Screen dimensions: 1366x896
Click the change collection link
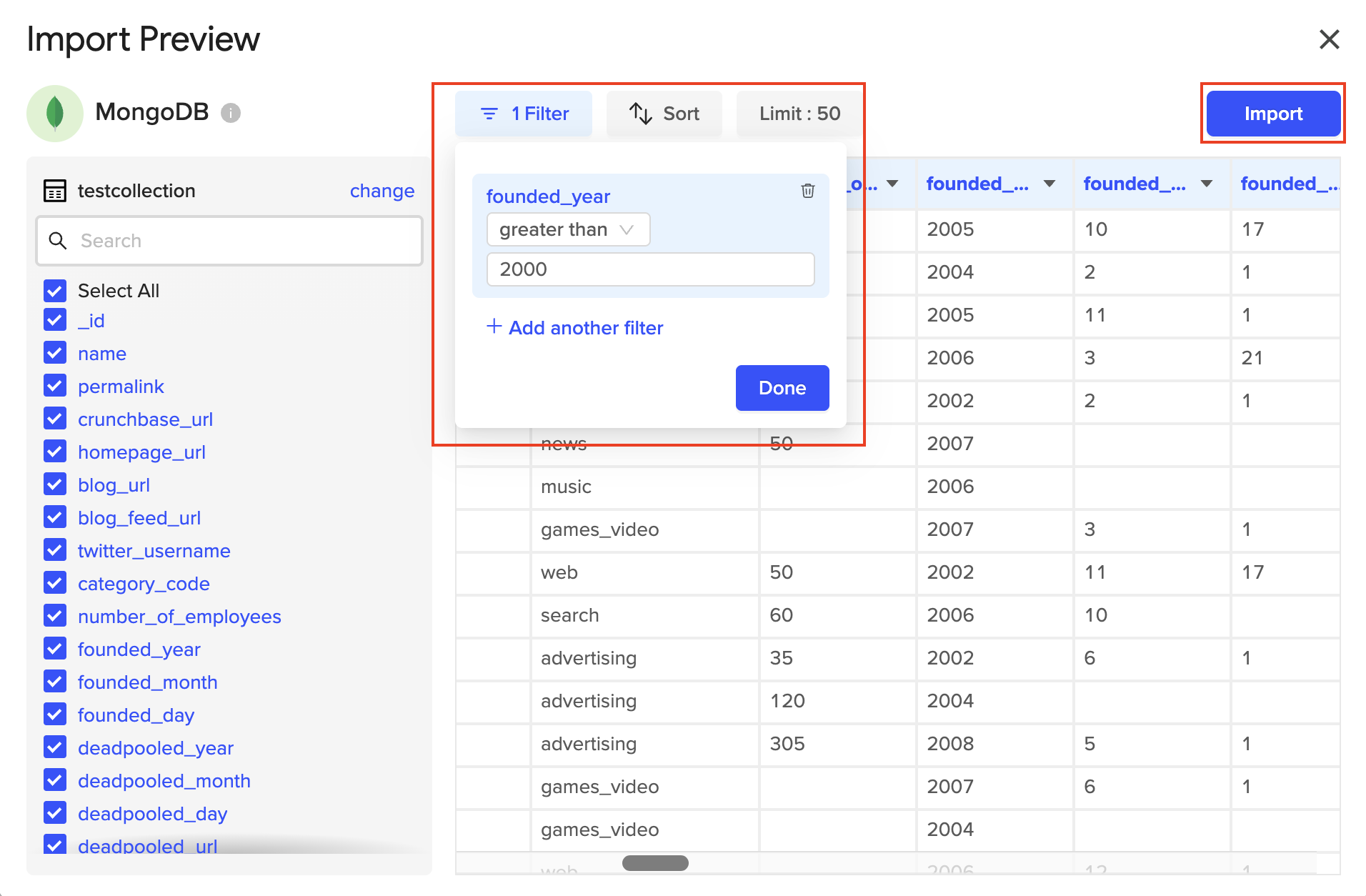382,191
